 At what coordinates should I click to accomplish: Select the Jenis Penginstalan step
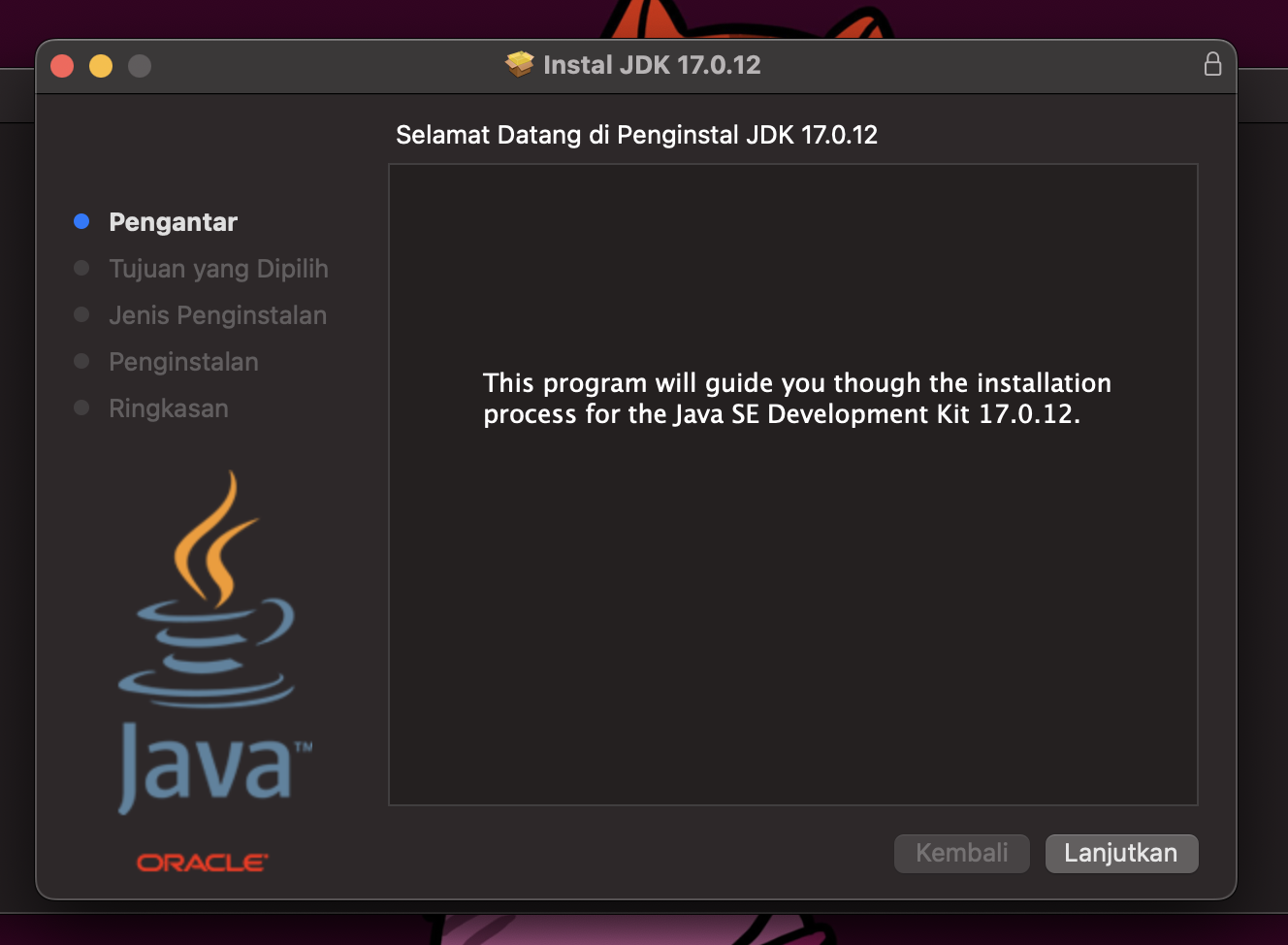coord(217,315)
